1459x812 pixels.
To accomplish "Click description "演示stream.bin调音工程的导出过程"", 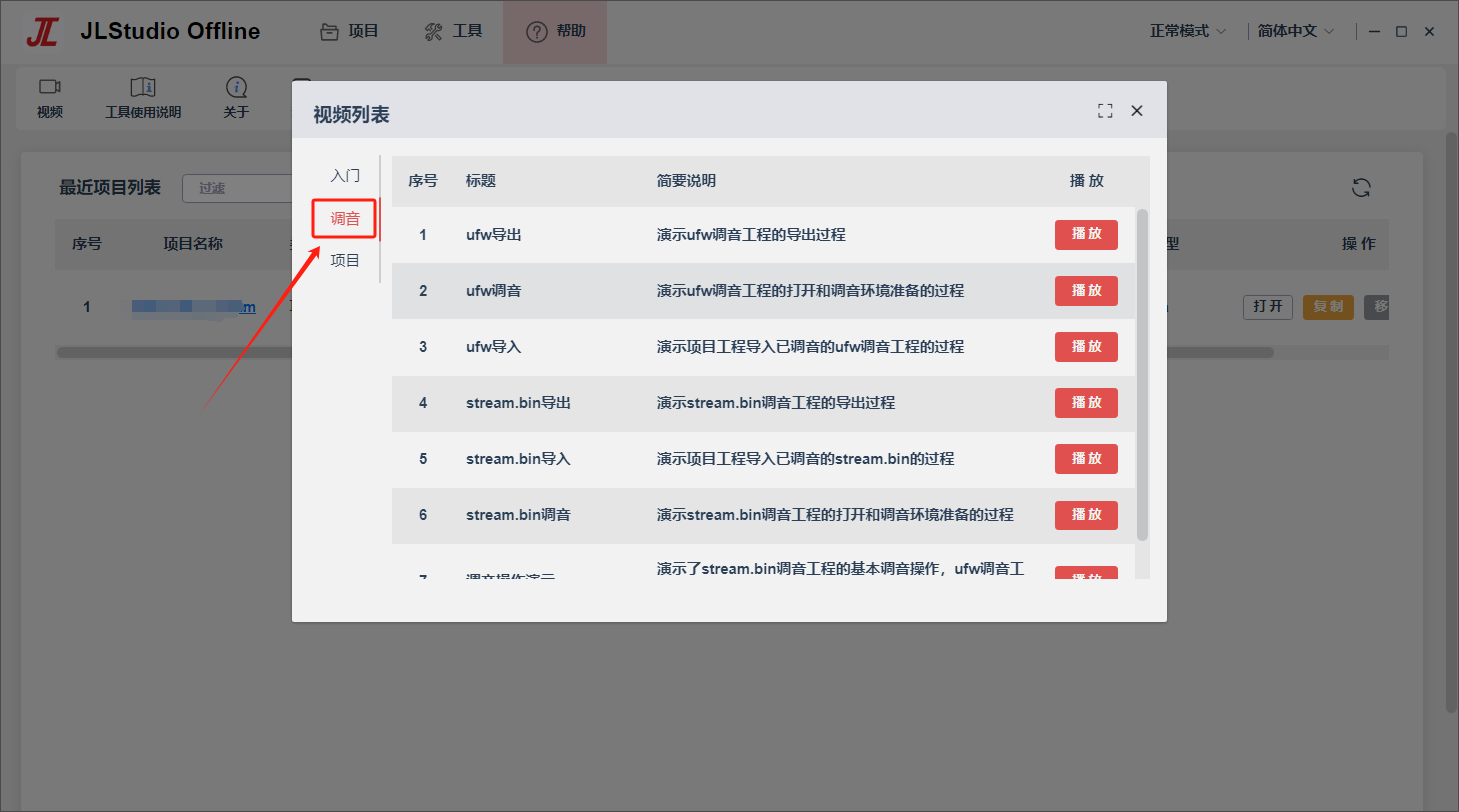I will (776, 403).
